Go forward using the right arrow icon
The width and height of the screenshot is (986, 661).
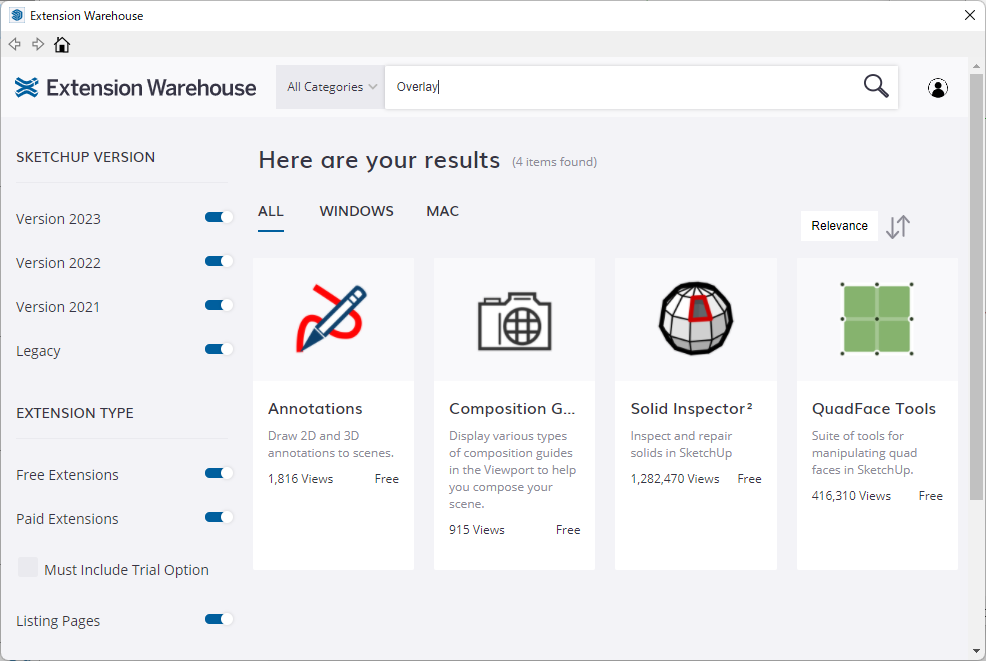pos(38,44)
